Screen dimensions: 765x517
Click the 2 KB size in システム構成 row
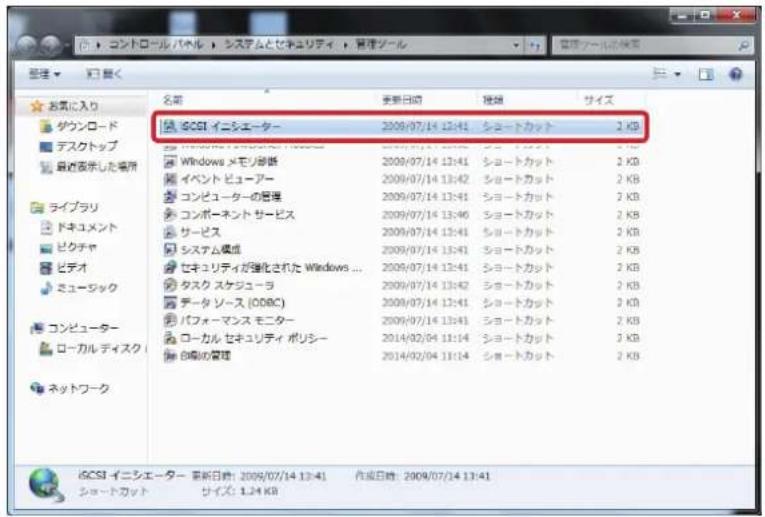pos(628,250)
